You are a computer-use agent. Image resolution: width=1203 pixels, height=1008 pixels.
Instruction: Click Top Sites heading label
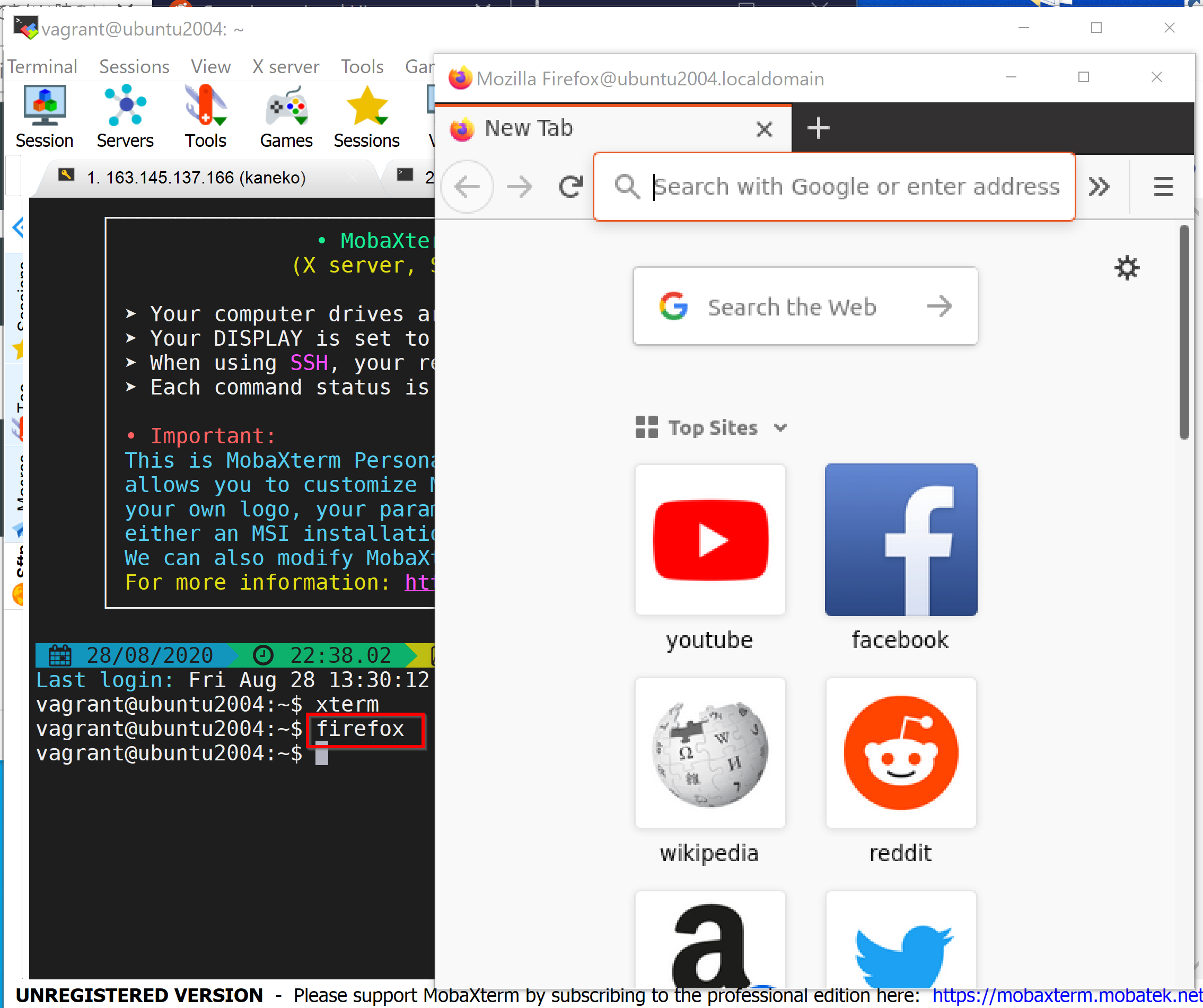click(713, 427)
